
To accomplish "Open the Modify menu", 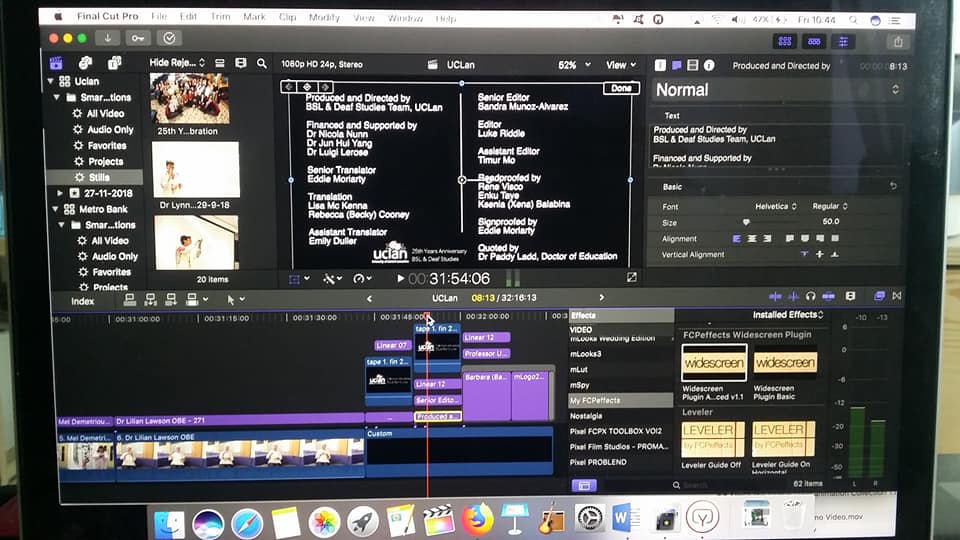I will point(324,17).
